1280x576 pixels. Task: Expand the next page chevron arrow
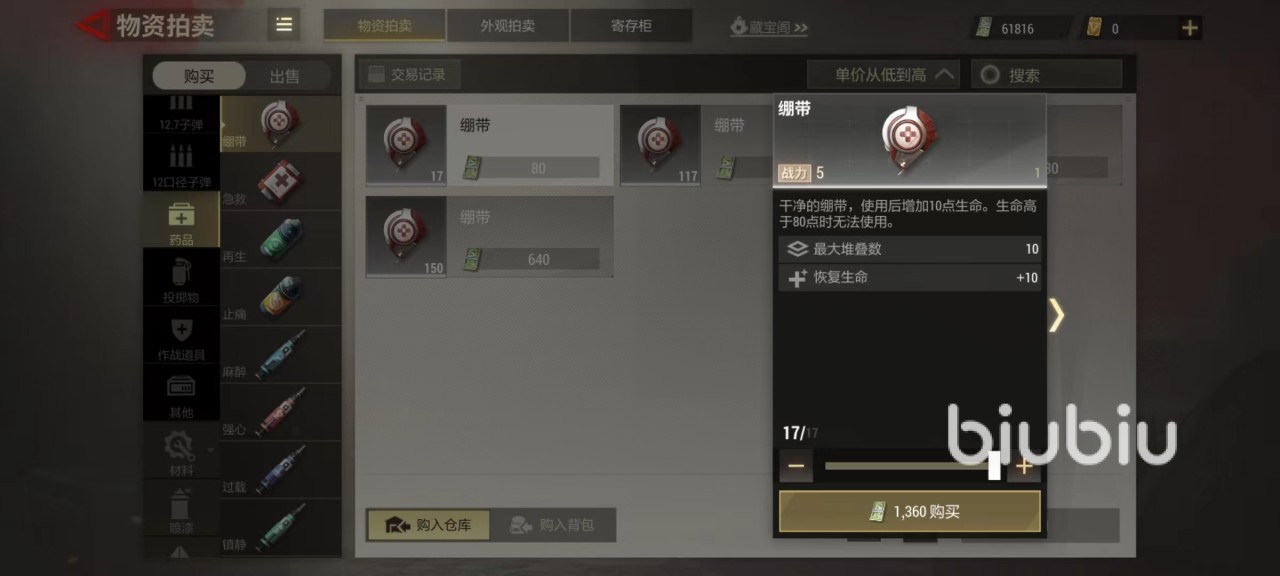(x=1057, y=315)
